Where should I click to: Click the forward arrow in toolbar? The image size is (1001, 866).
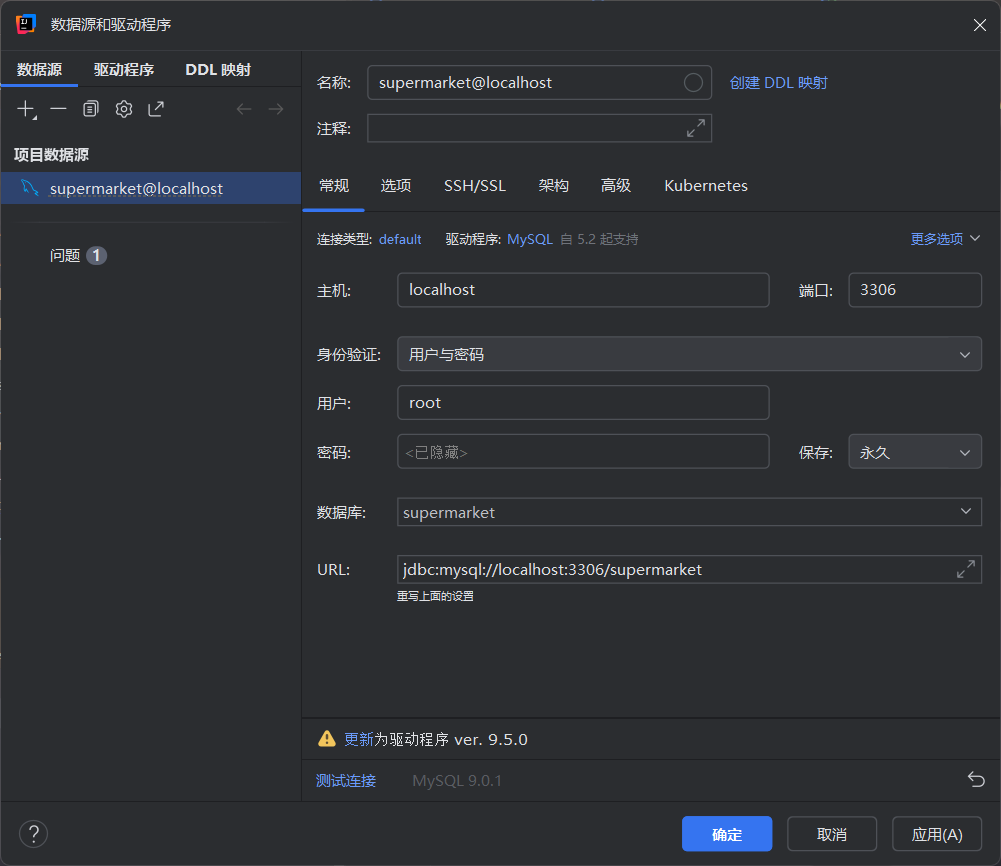(276, 109)
